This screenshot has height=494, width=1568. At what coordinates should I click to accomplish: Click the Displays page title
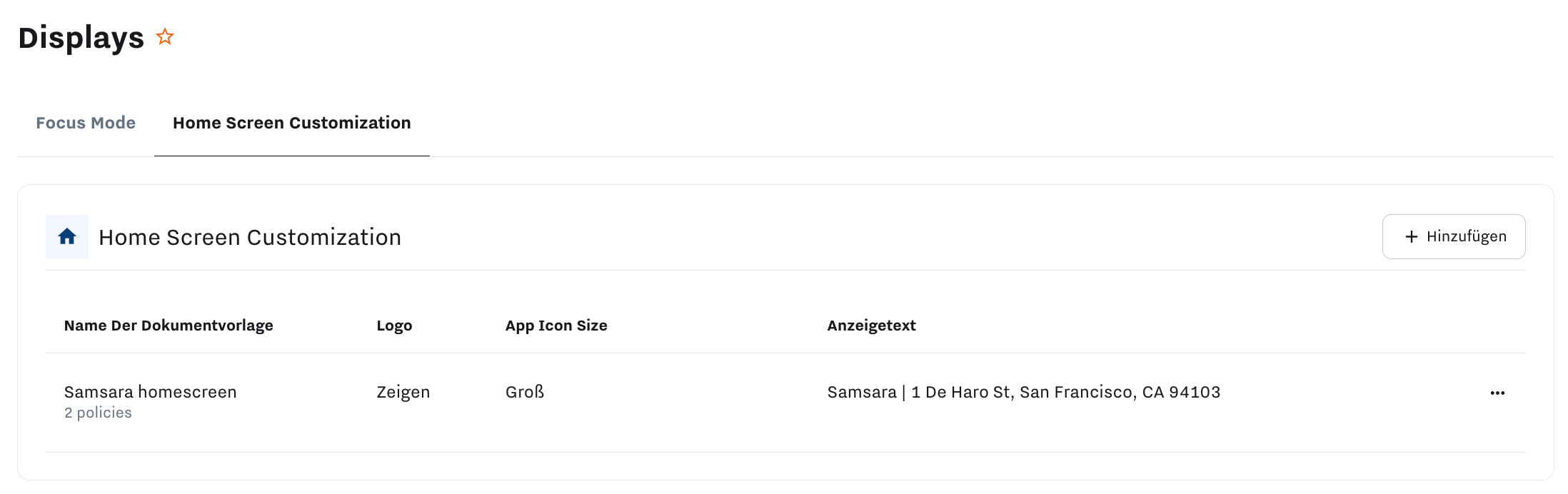81,37
